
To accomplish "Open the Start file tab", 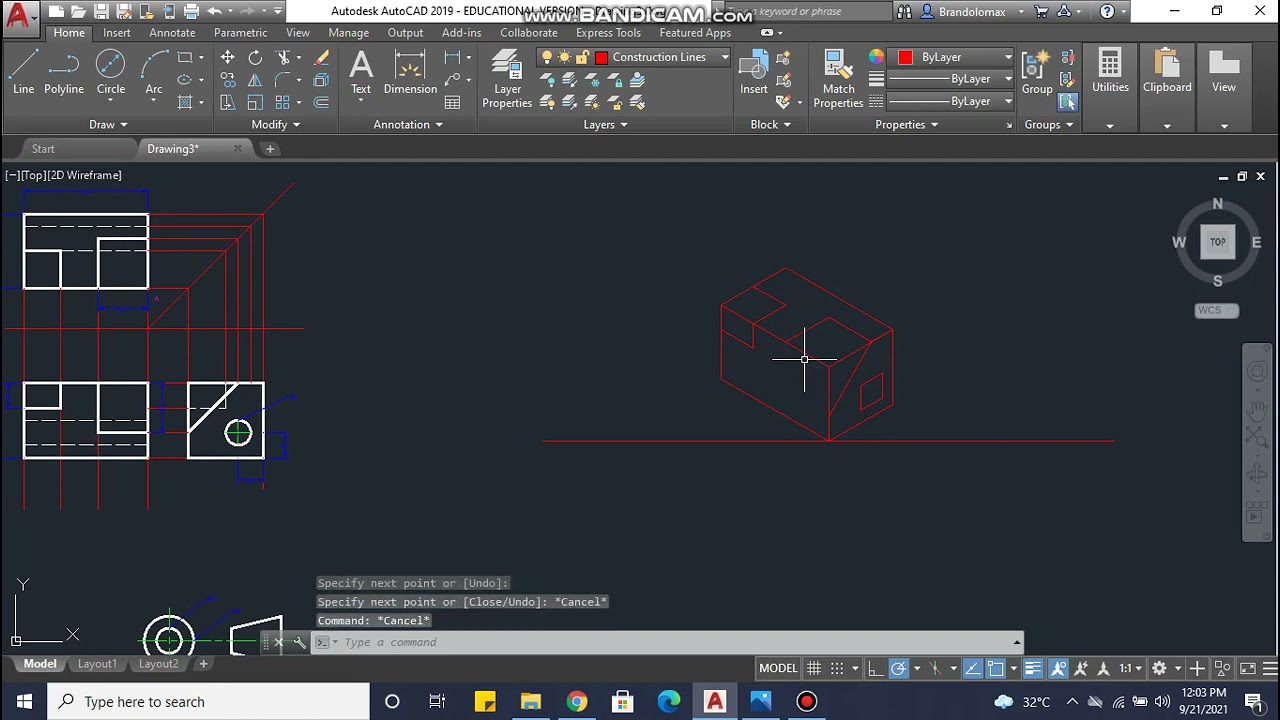I will click(43, 149).
